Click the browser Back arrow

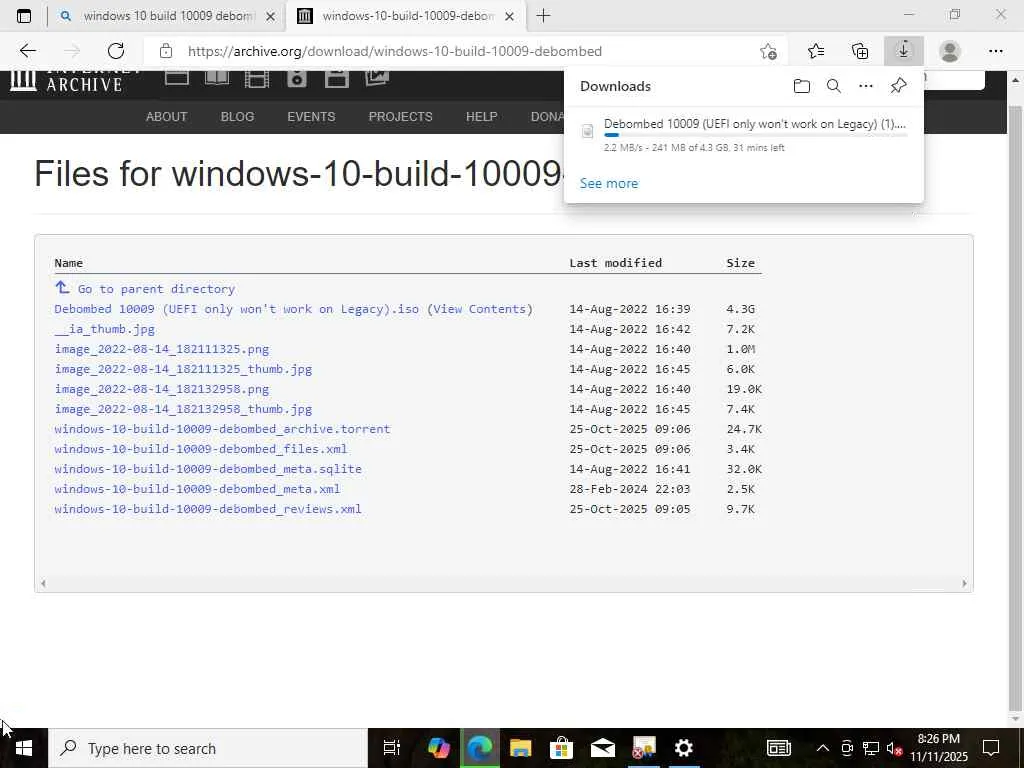tap(27, 51)
